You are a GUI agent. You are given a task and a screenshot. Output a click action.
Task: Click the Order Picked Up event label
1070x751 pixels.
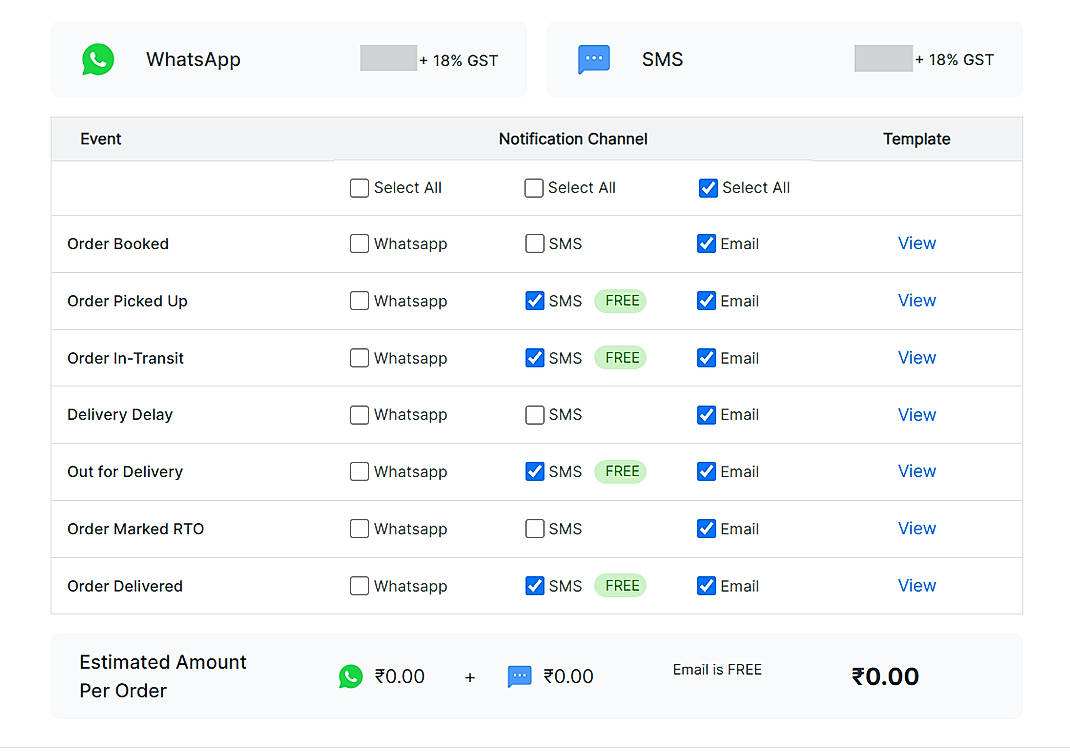pos(127,301)
